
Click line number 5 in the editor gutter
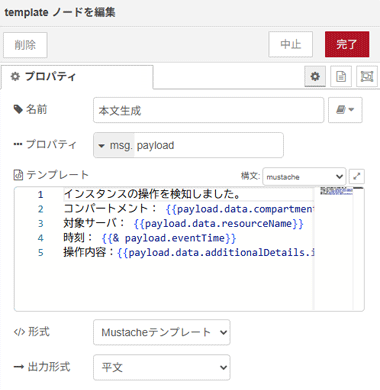(x=40, y=253)
